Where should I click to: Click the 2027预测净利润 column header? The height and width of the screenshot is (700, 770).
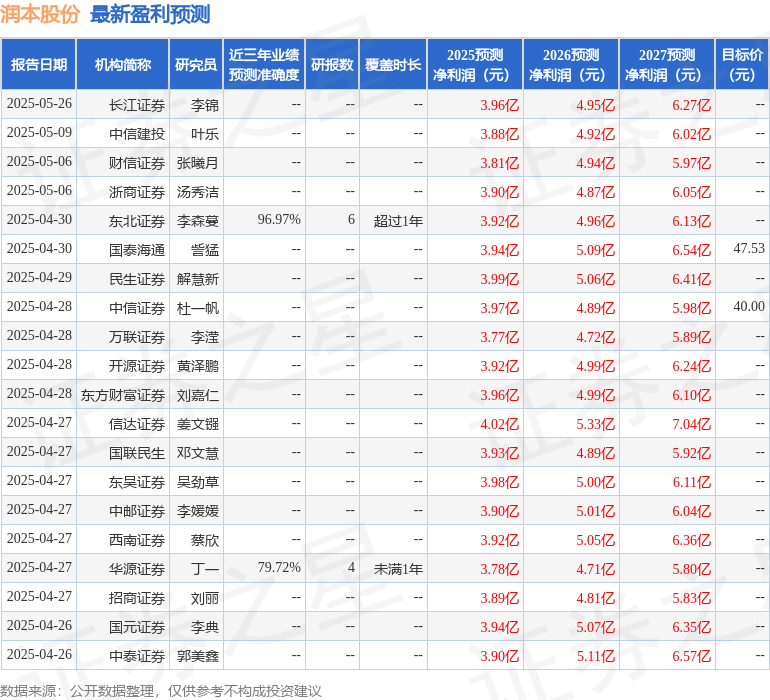[x=666, y=65]
